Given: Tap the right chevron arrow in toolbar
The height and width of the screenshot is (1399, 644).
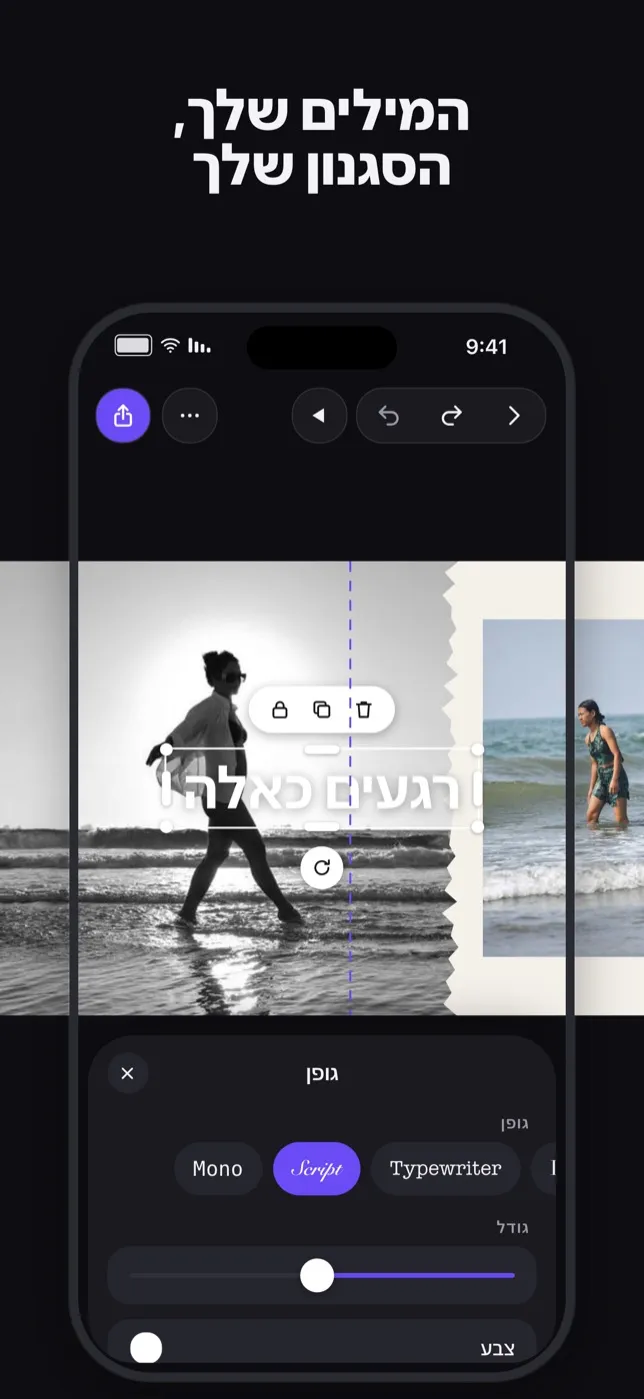Looking at the screenshot, I should (x=514, y=416).
